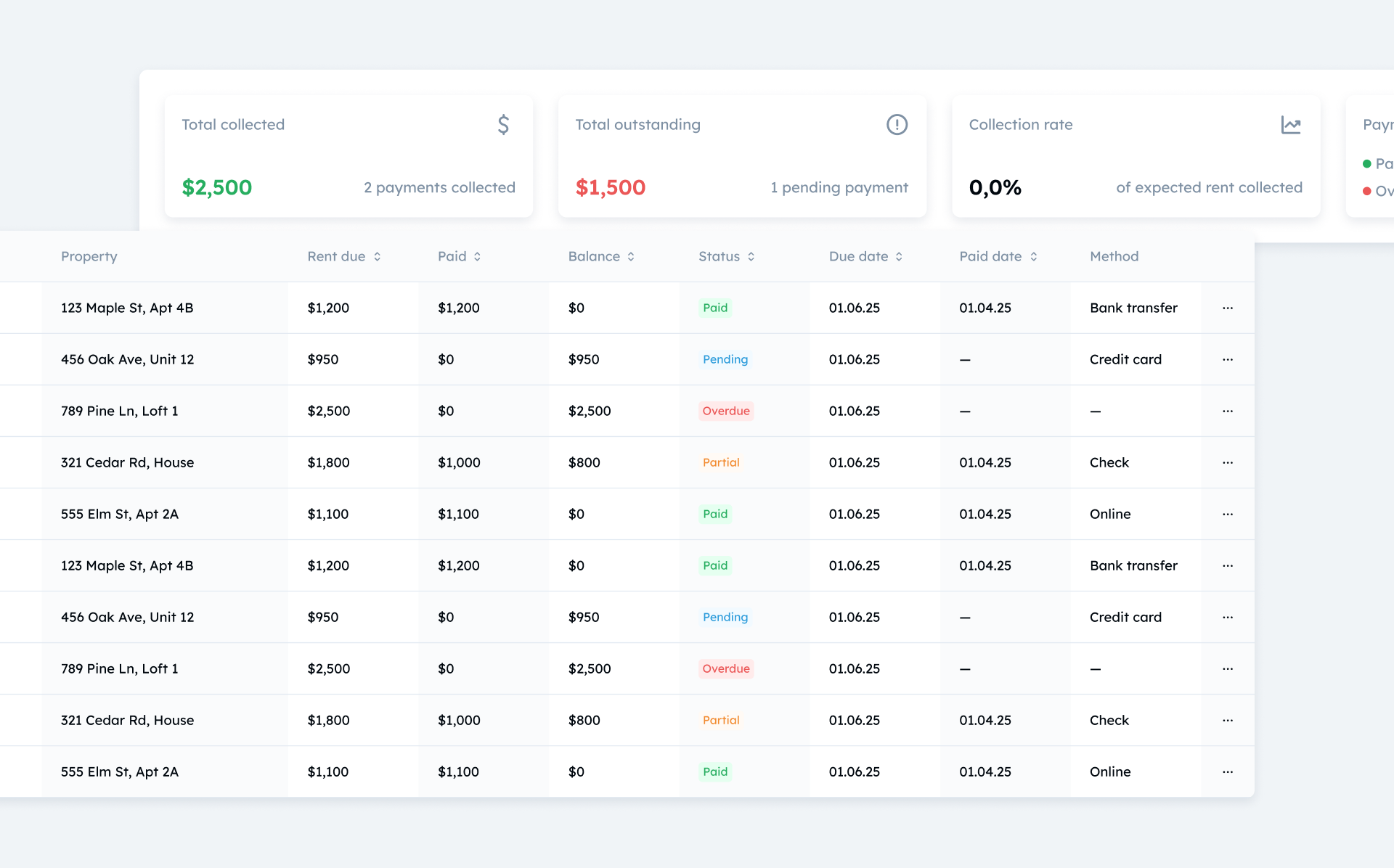1394x868 pixels.
Task: Click the Overdue status badge on first Pine Ln row
Action: [725, 411]
